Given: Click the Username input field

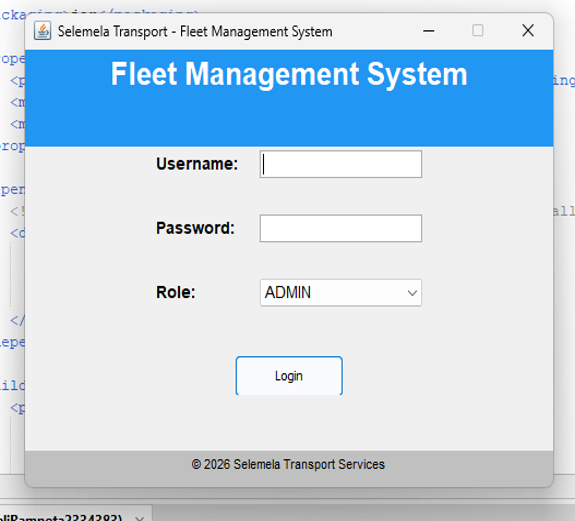Looking at the screenshot, I should [x=341, y=164].
